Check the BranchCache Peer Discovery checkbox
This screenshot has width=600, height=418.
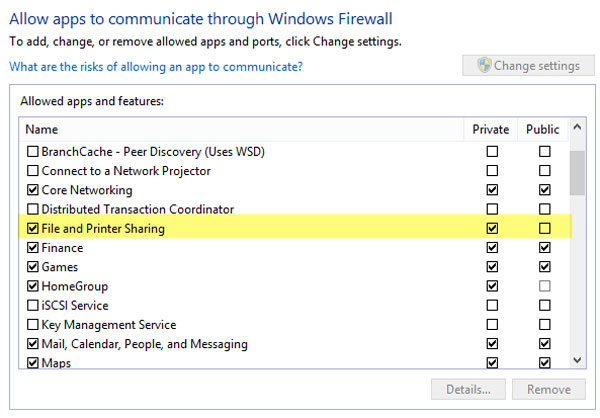[33, 152]
